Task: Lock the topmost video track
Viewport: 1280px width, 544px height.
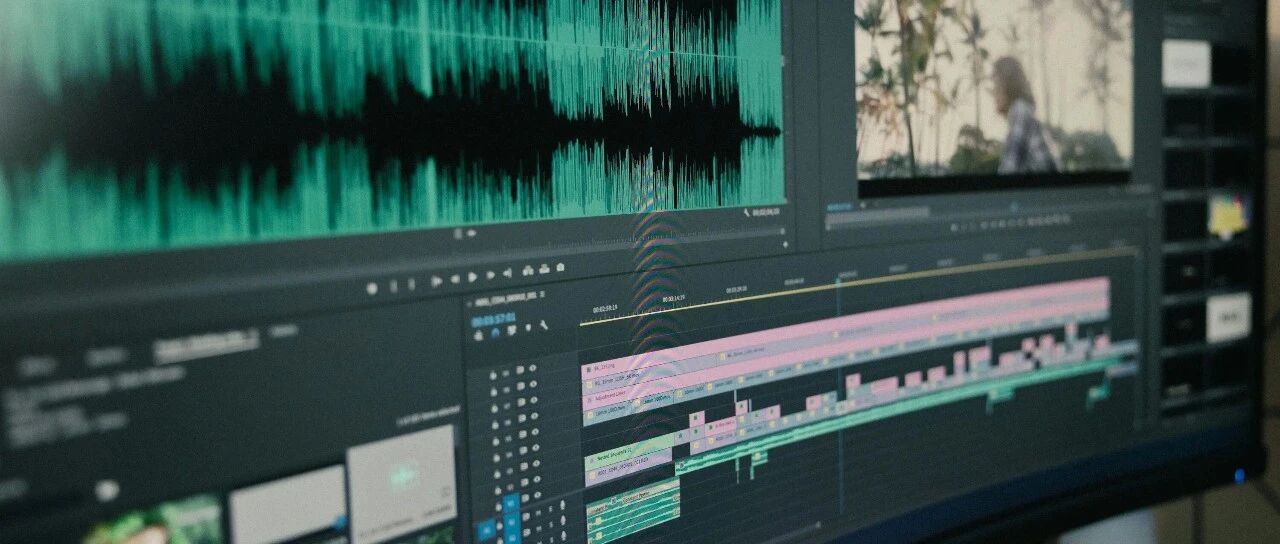Action: coord(493,376)
